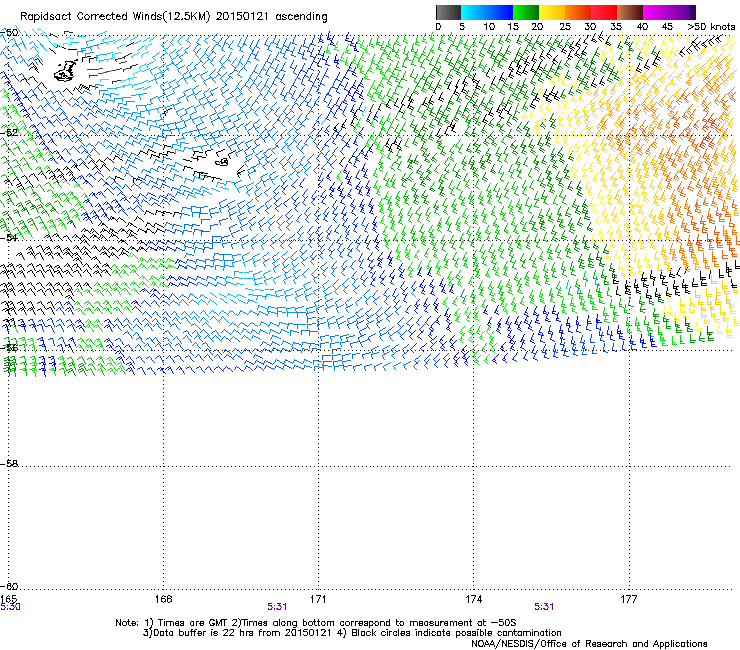
Task: Click the green 15-20 knots legend segment
Action: point(526,12)
